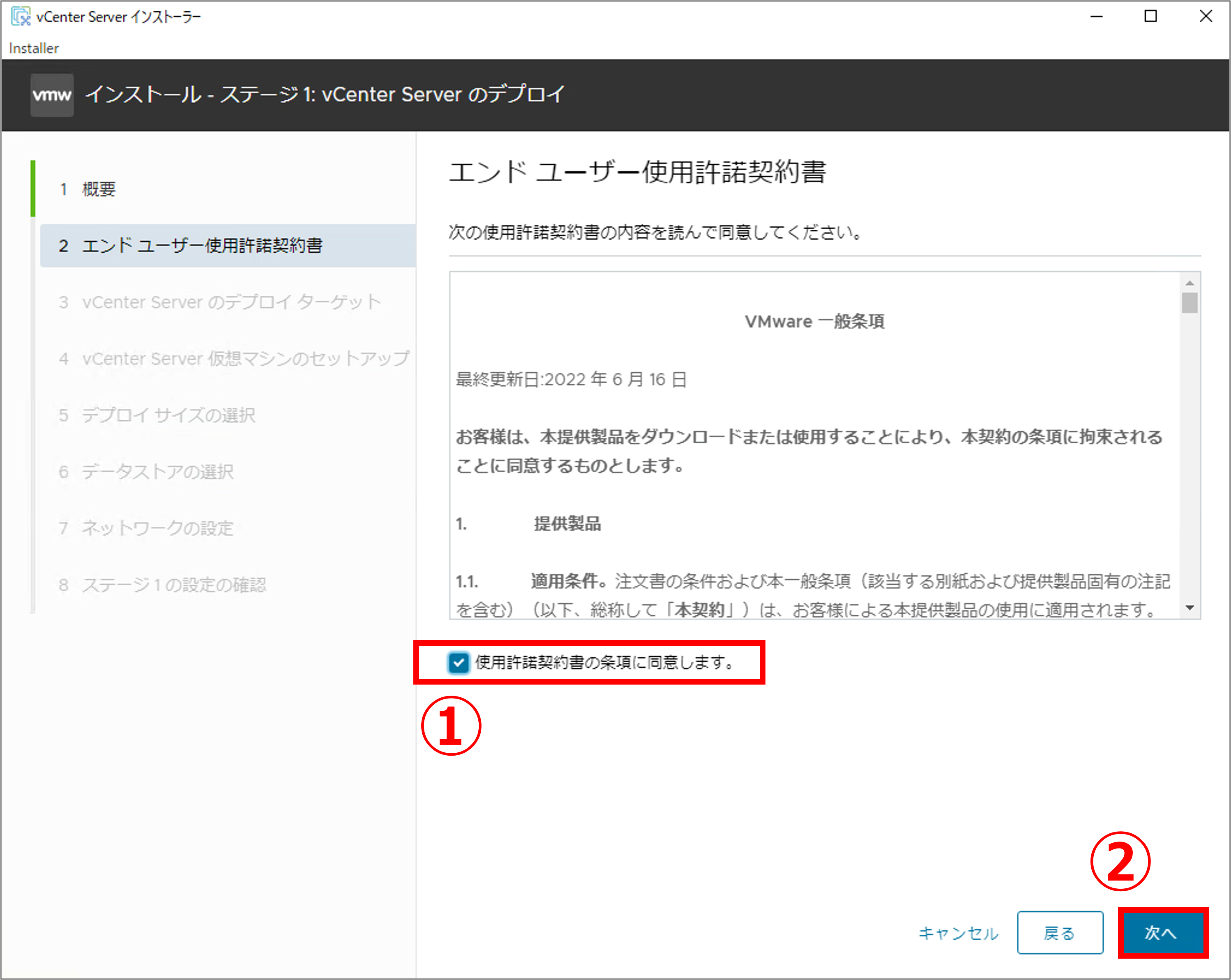Select step 2 エンド ユーザー使用許諾契約書
1231x980 pixels.
[228, 246]
